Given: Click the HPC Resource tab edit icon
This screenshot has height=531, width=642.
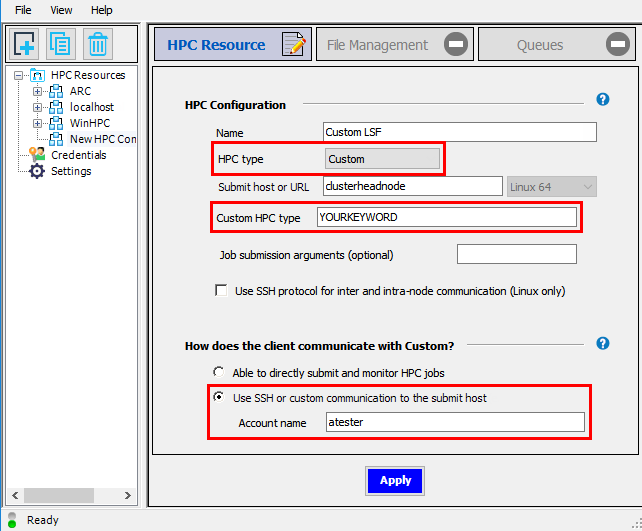Looking at the screenshot, I should click(294, 44).
